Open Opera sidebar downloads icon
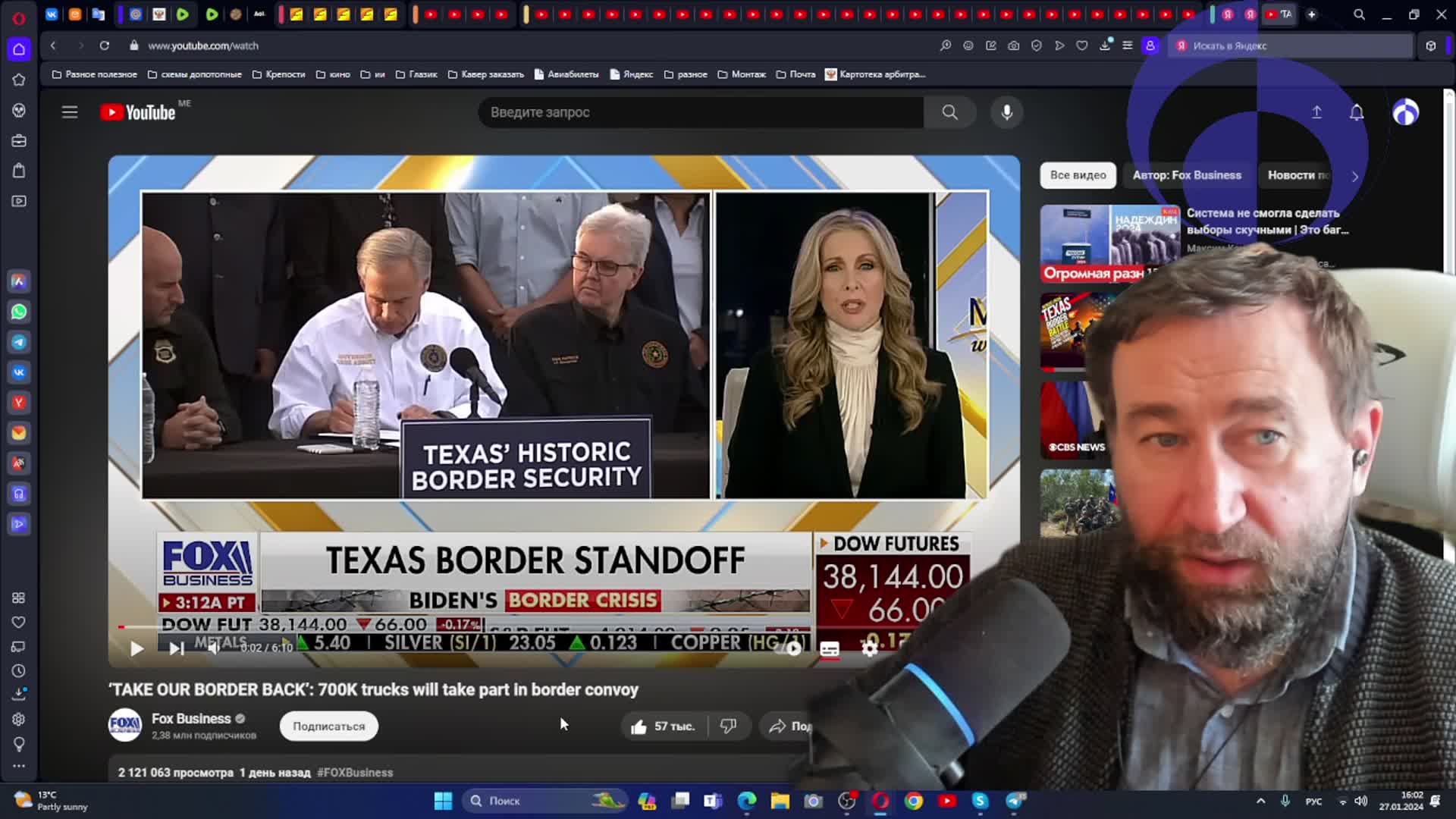1456x819 pixels. (19, 695)
